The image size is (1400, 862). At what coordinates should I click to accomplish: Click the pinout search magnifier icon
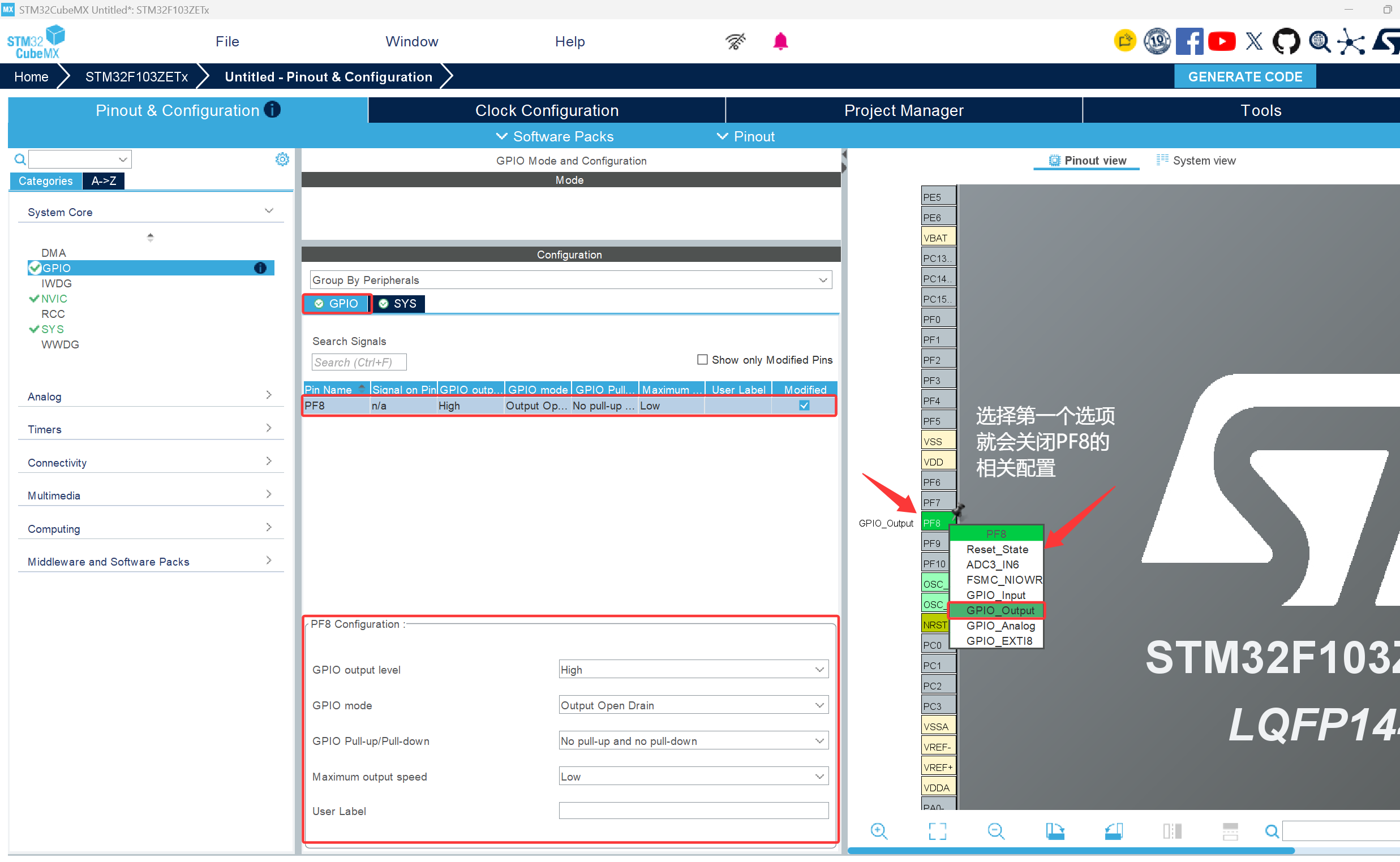coord(1271,832)
